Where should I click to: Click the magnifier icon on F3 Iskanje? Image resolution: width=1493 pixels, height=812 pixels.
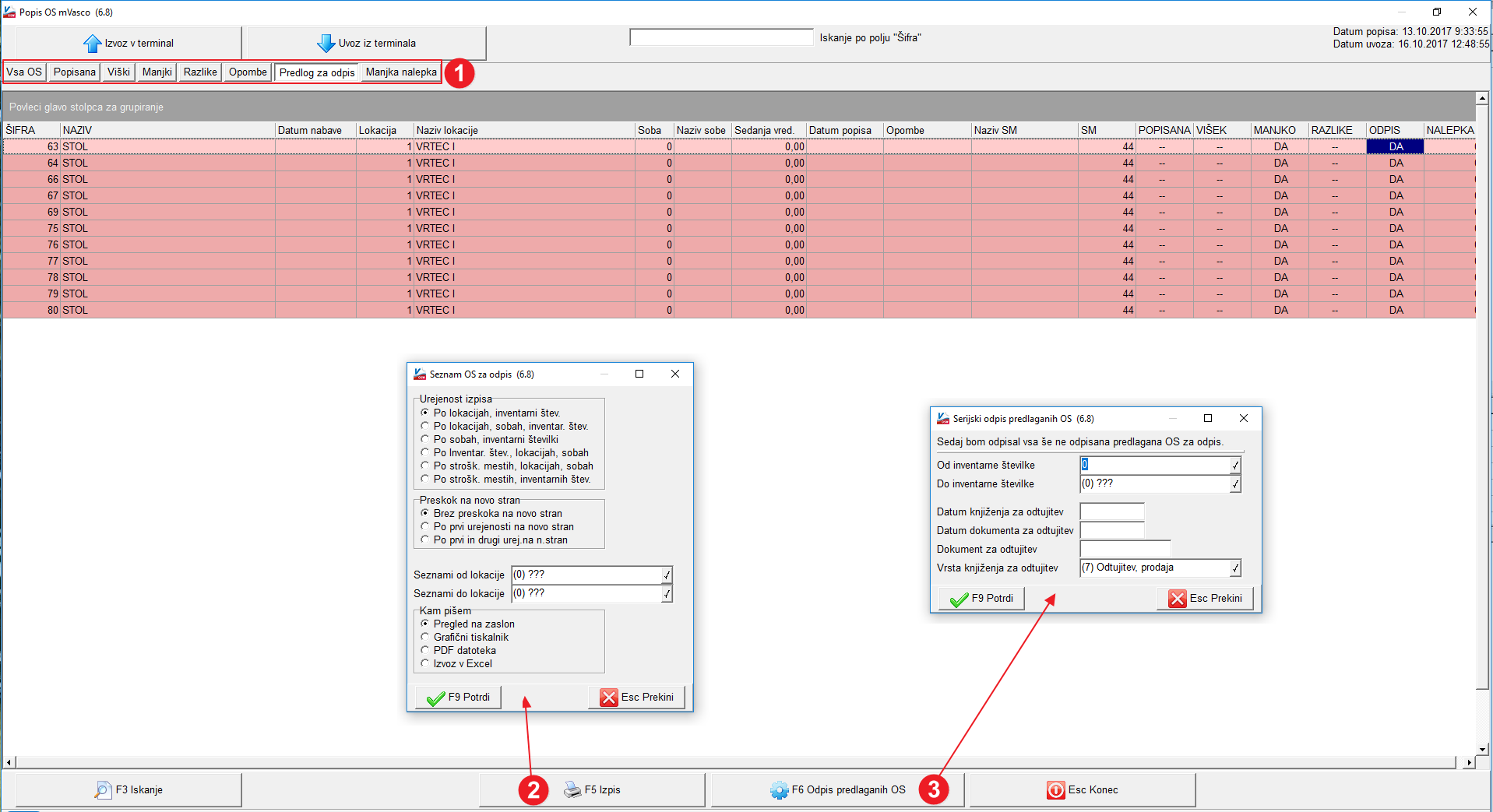point(103,790)
